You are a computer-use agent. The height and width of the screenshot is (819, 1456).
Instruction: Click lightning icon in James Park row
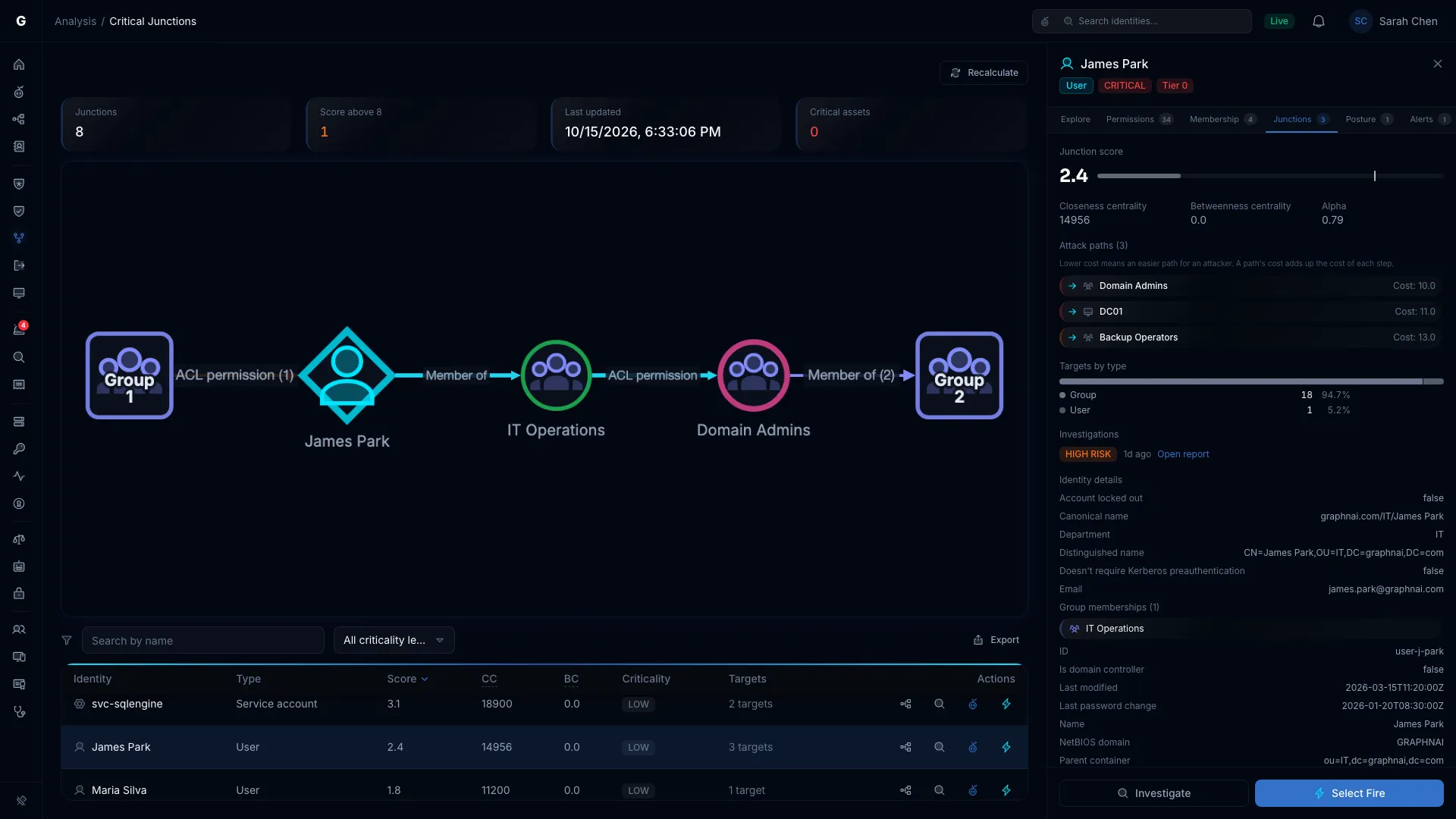(x=1006, y=747)
